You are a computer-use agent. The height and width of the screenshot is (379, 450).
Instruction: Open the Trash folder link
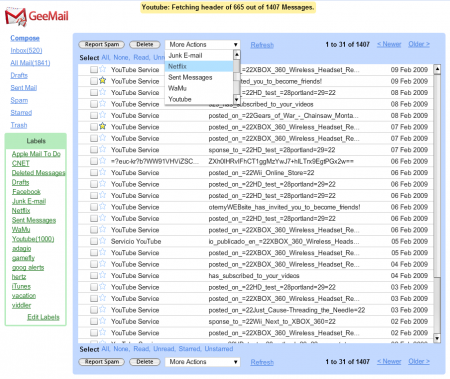click(19, 125)
